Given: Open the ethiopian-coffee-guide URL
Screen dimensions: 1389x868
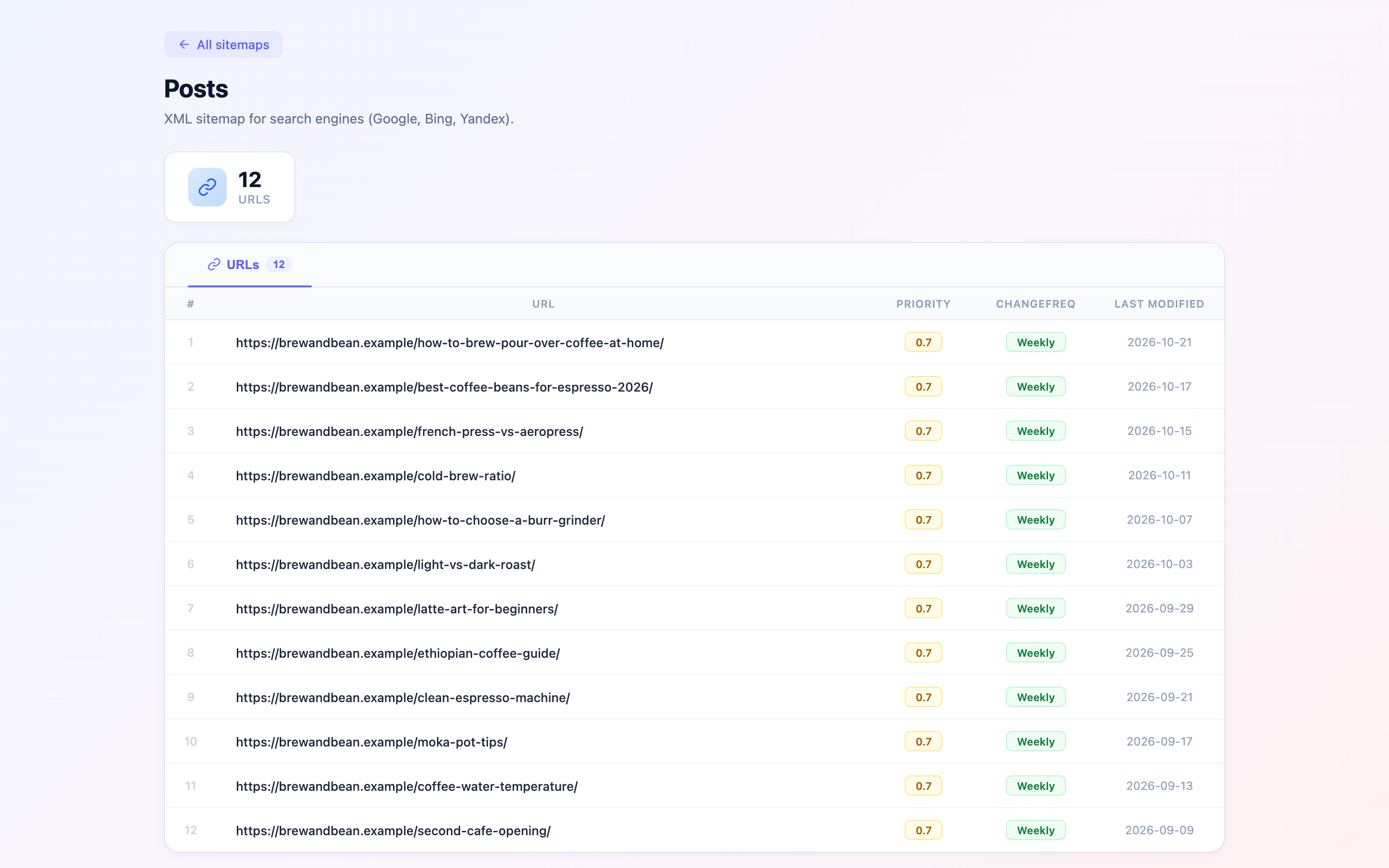Looking at the screenshot, I should 398,653.
